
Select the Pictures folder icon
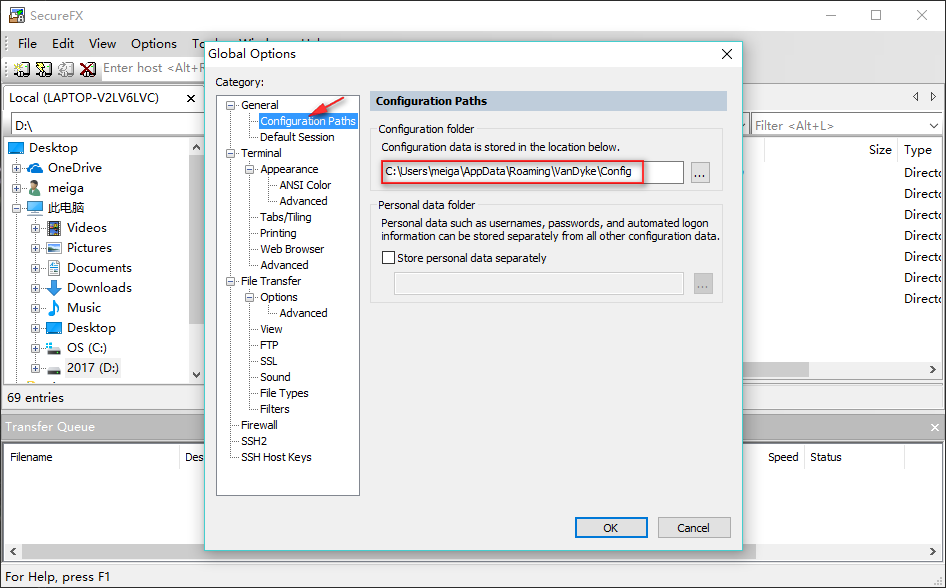point(54,248)
